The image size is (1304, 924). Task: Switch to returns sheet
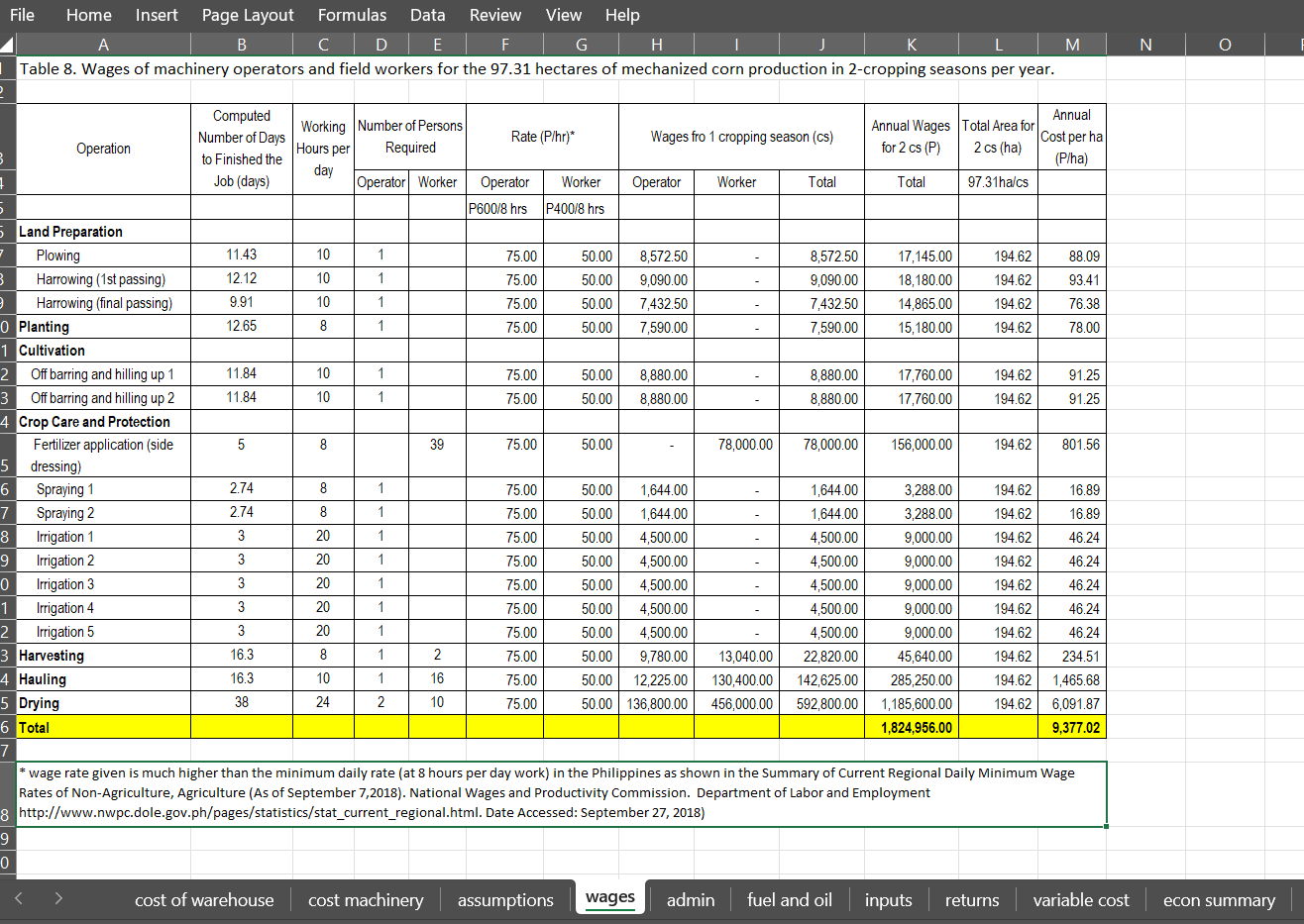972,900
